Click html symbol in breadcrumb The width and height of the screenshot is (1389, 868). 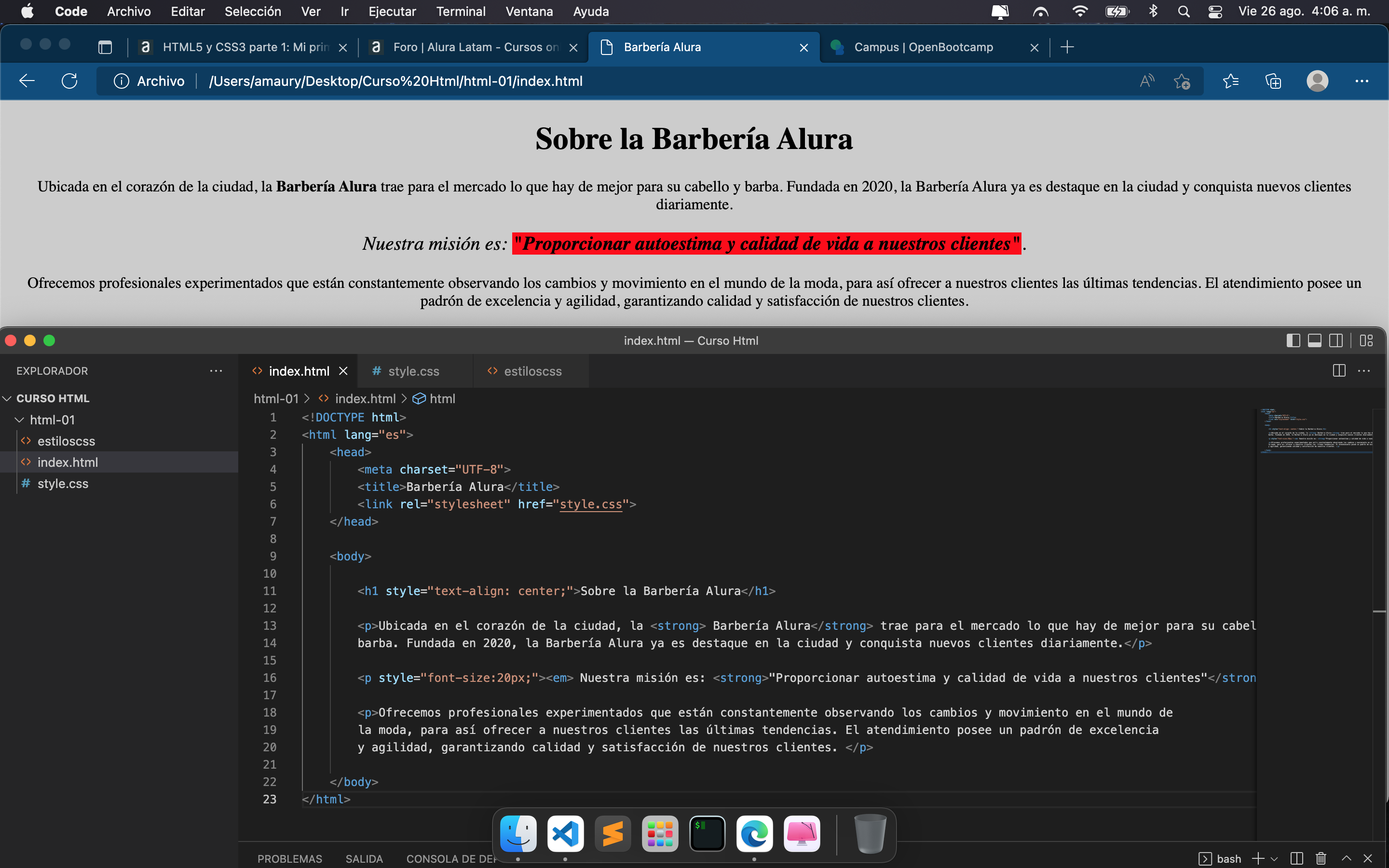pos(442,398)
